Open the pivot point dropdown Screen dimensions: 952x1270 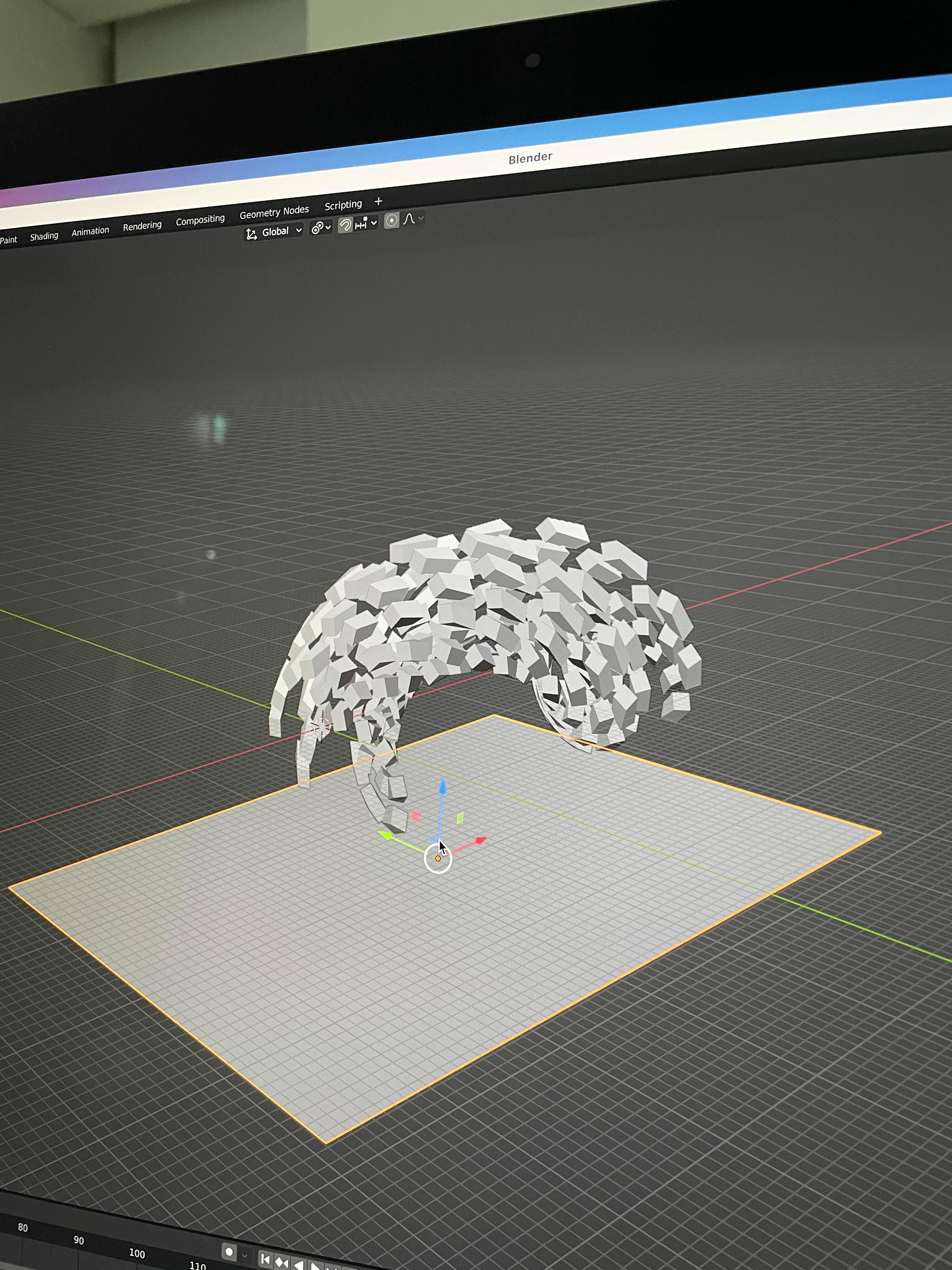coord(321,228)
